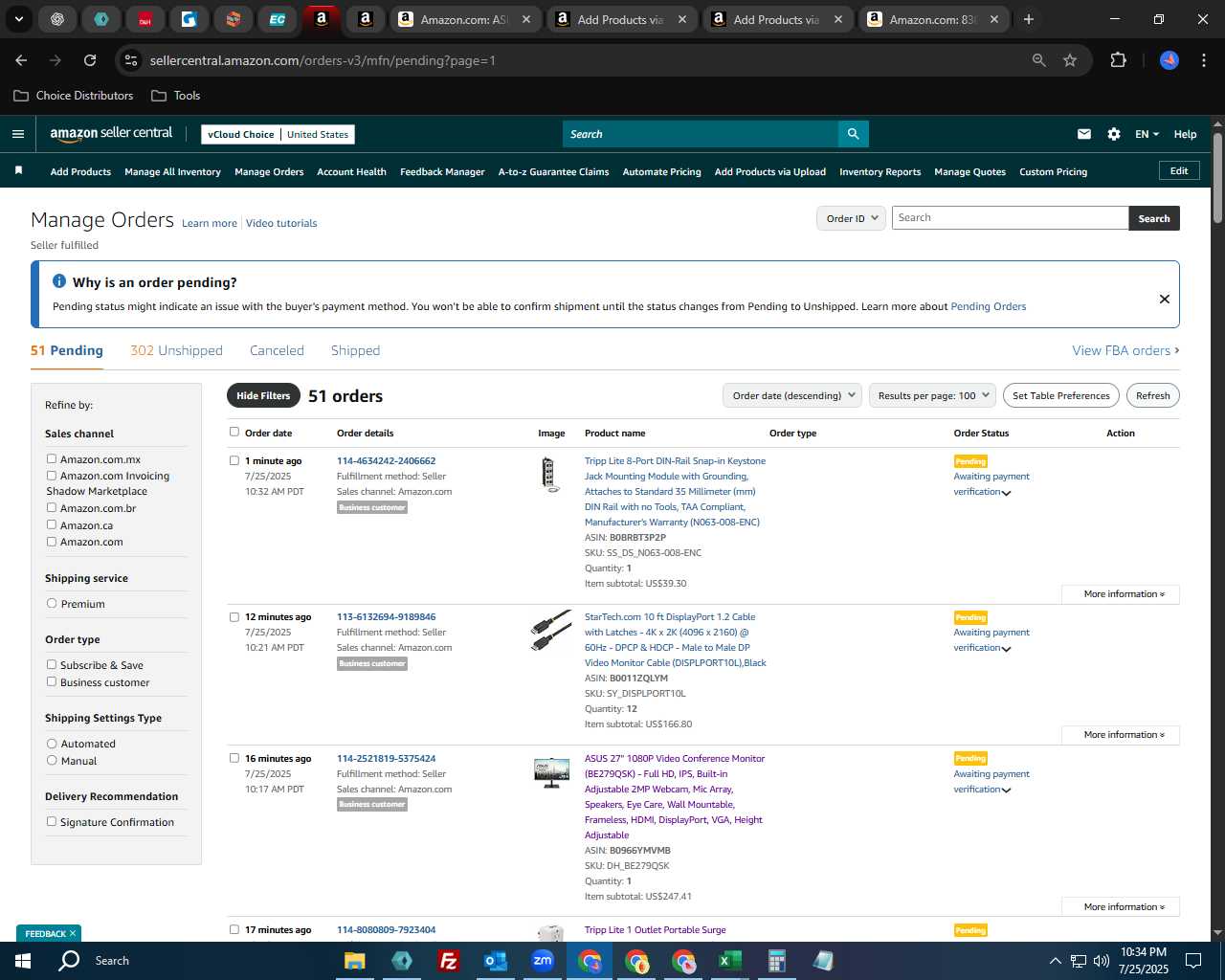Screen dimensions: 1225x980
Task: Click the Windows Start button
Action: tap(23, 960)
